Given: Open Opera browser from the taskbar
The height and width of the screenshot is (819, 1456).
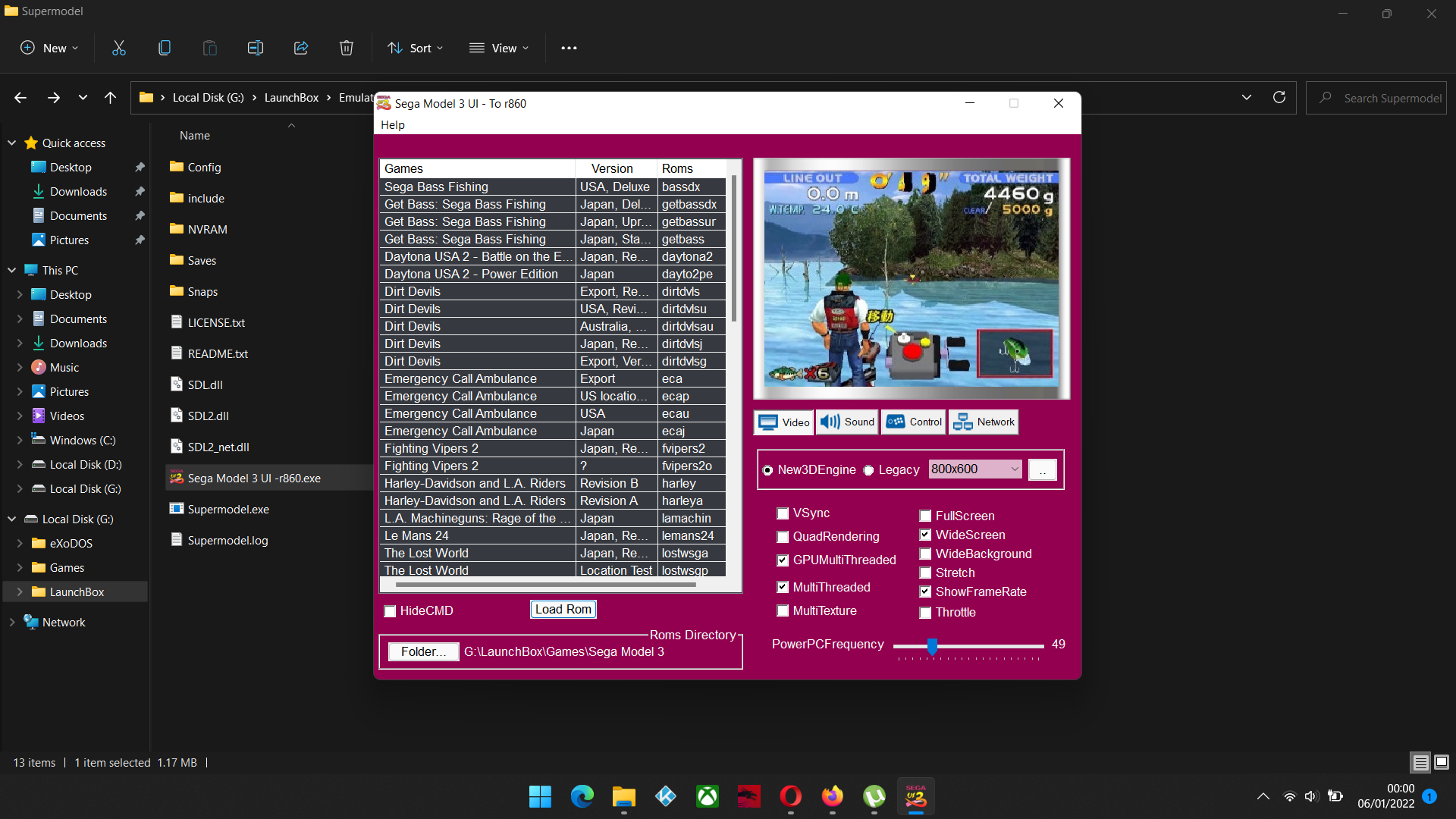Looking at the screenshot, I should [791, 796].
